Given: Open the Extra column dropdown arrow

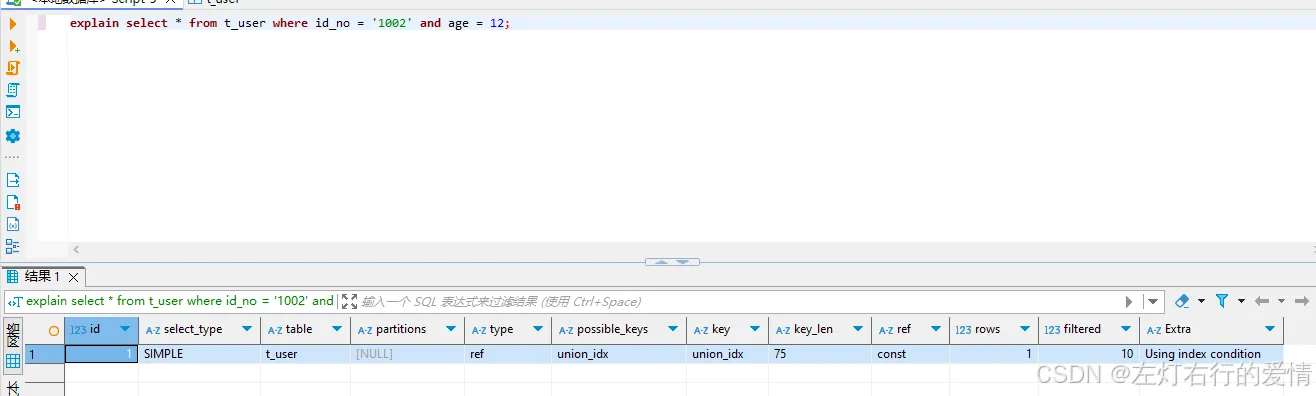Looking at the screenshot, I should click(1271, 329).
